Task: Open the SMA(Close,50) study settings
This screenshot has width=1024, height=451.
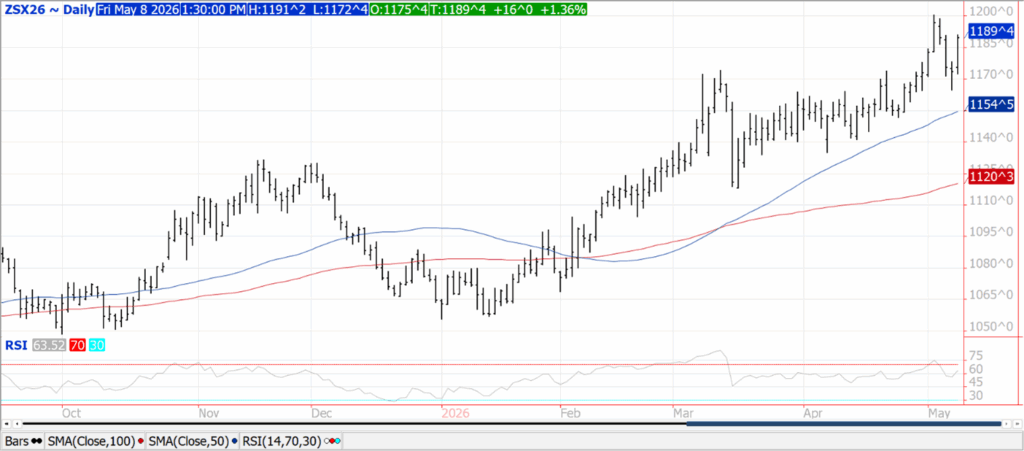Action: (189, 442)
